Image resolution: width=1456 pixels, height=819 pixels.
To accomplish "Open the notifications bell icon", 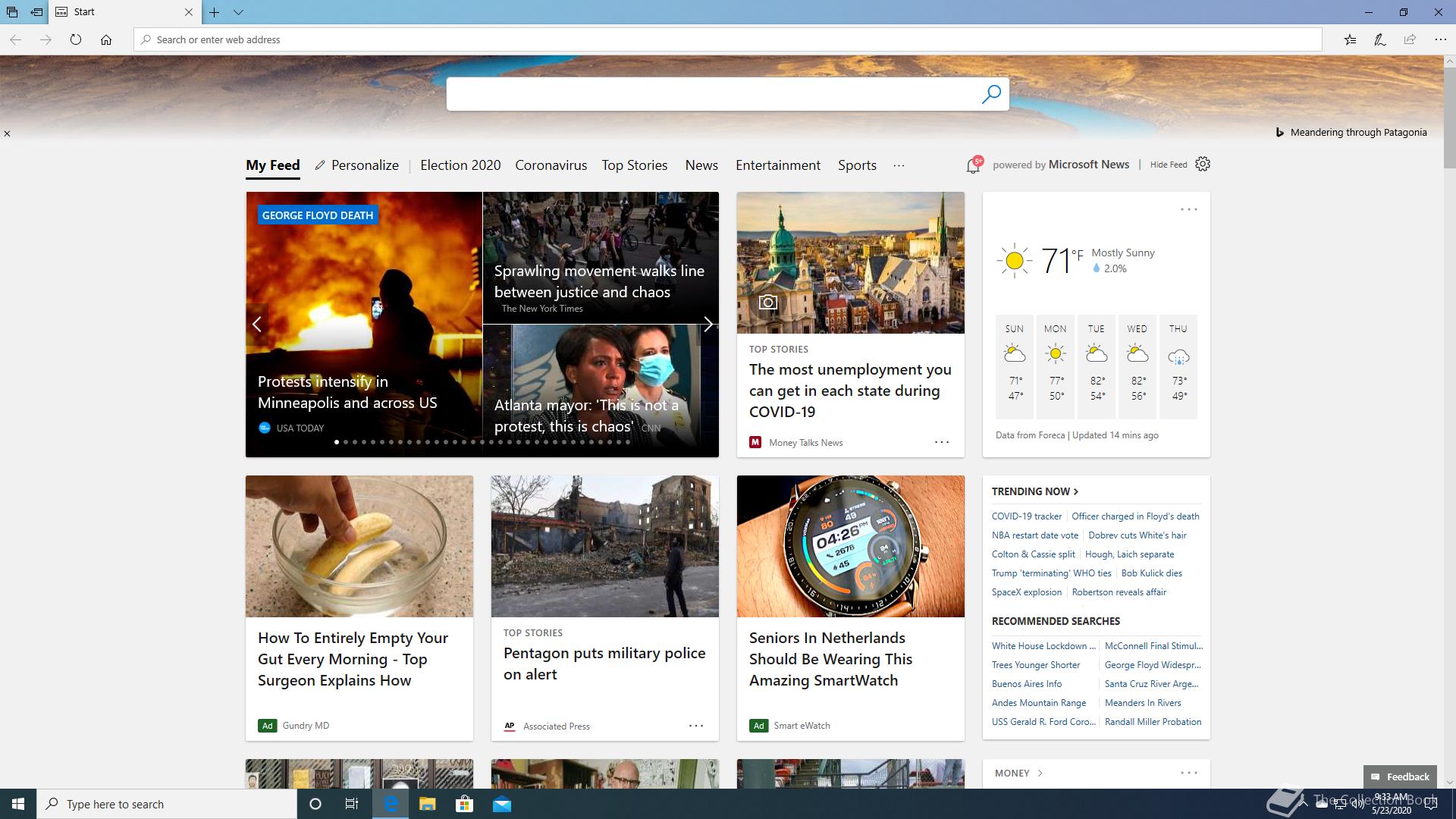I will click(974, 165).
